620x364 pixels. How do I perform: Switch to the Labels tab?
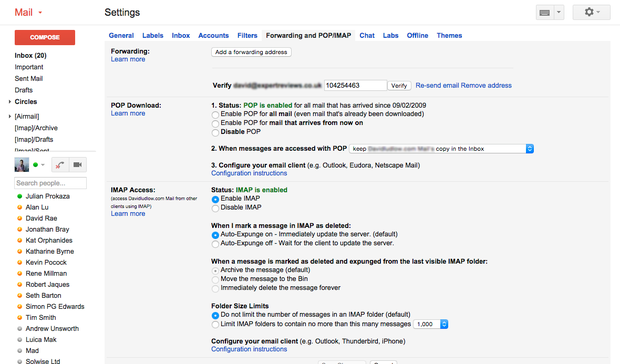pyautogui.click(x=153, y=36)
